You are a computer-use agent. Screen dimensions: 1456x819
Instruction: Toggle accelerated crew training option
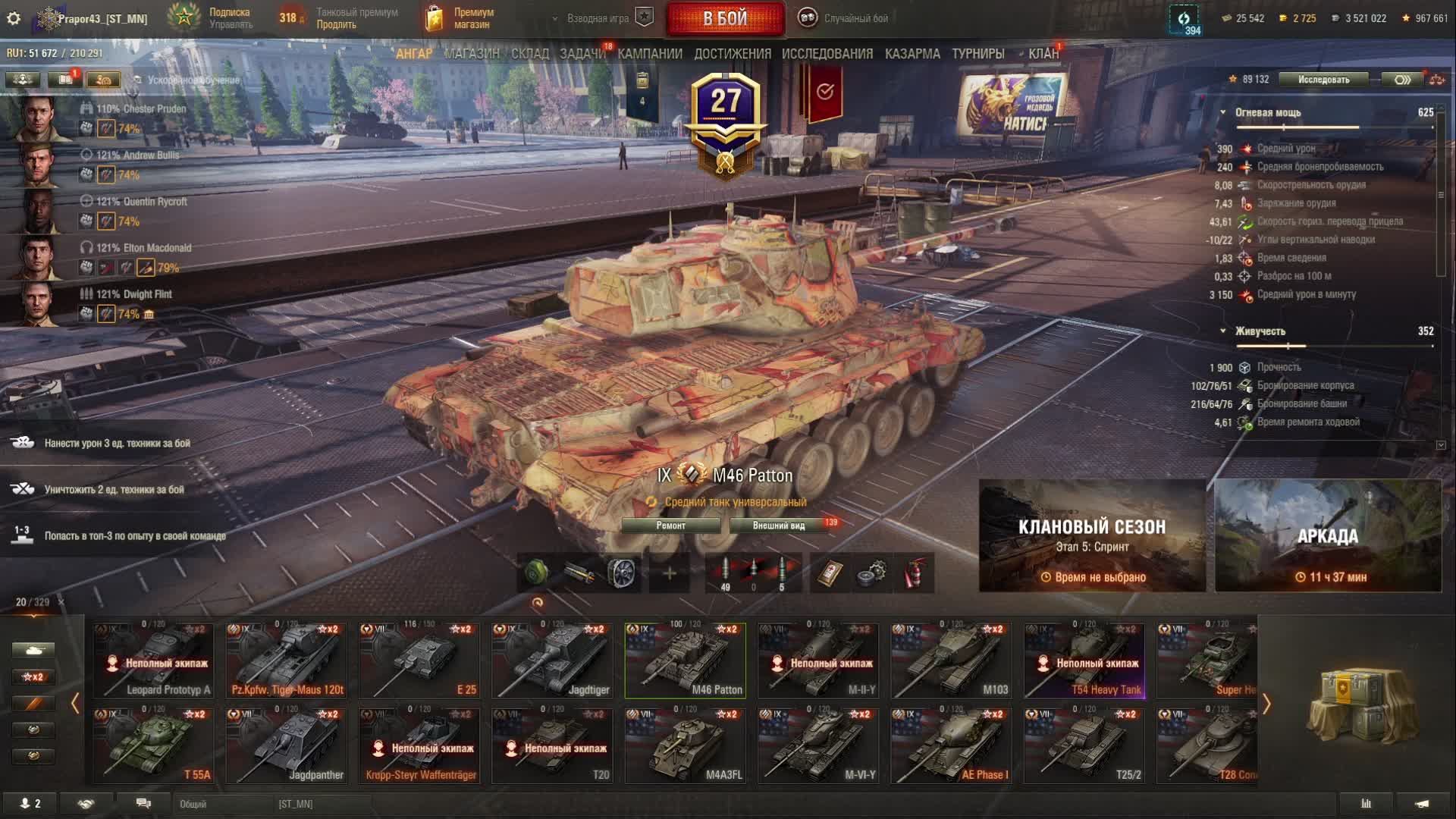tap(187, 80)
